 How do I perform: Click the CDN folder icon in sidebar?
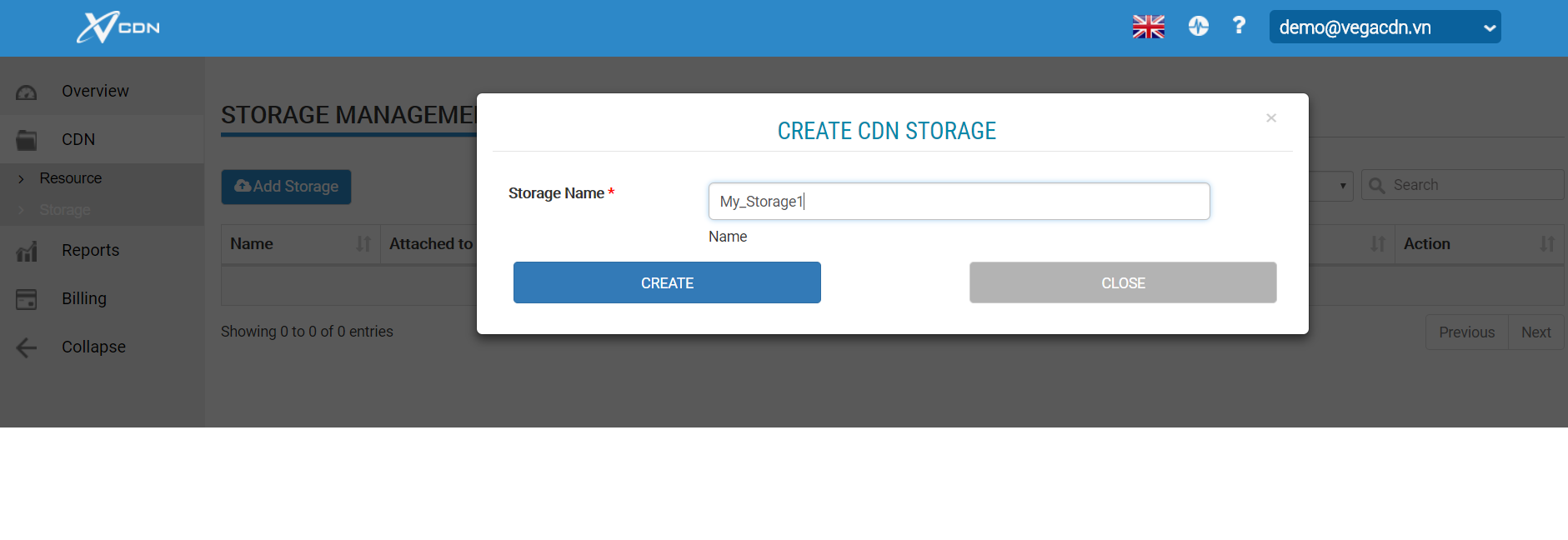[x=27, y=140]
